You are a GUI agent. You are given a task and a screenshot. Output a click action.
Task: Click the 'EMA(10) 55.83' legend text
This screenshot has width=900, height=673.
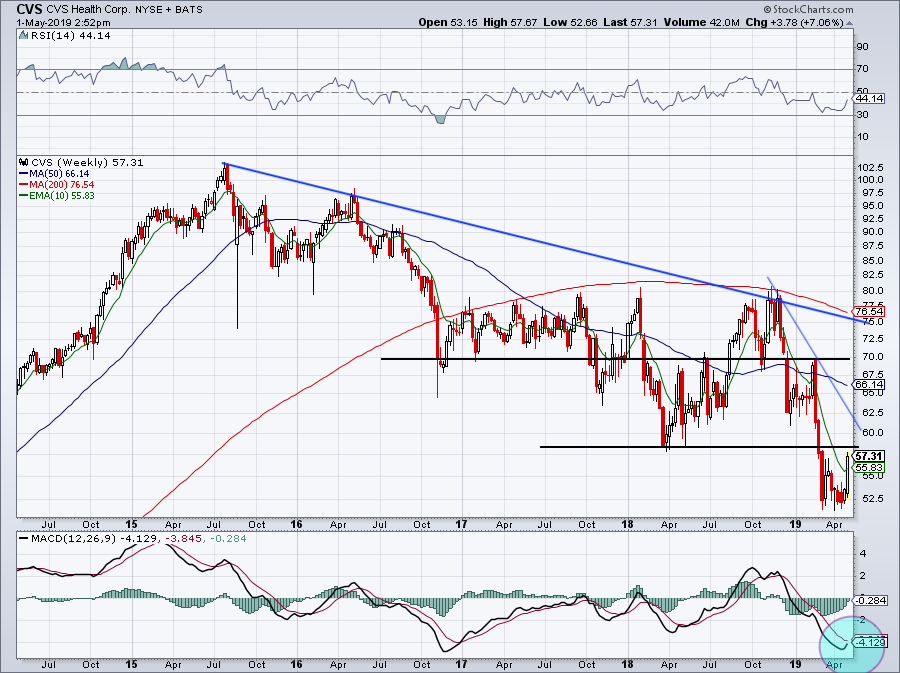click(61, 196)
